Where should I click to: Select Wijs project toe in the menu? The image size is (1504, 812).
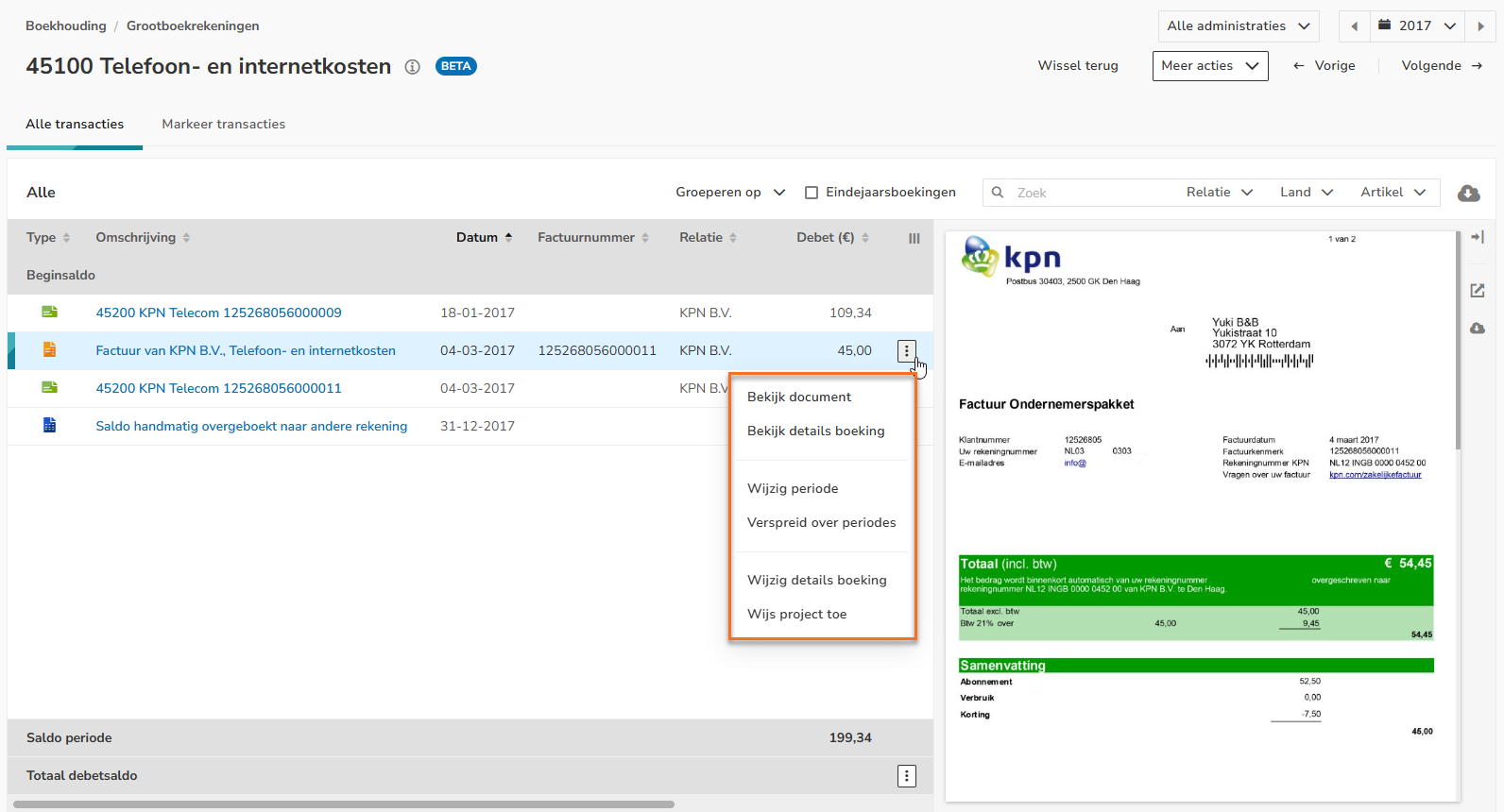click(x=797, y=615)
